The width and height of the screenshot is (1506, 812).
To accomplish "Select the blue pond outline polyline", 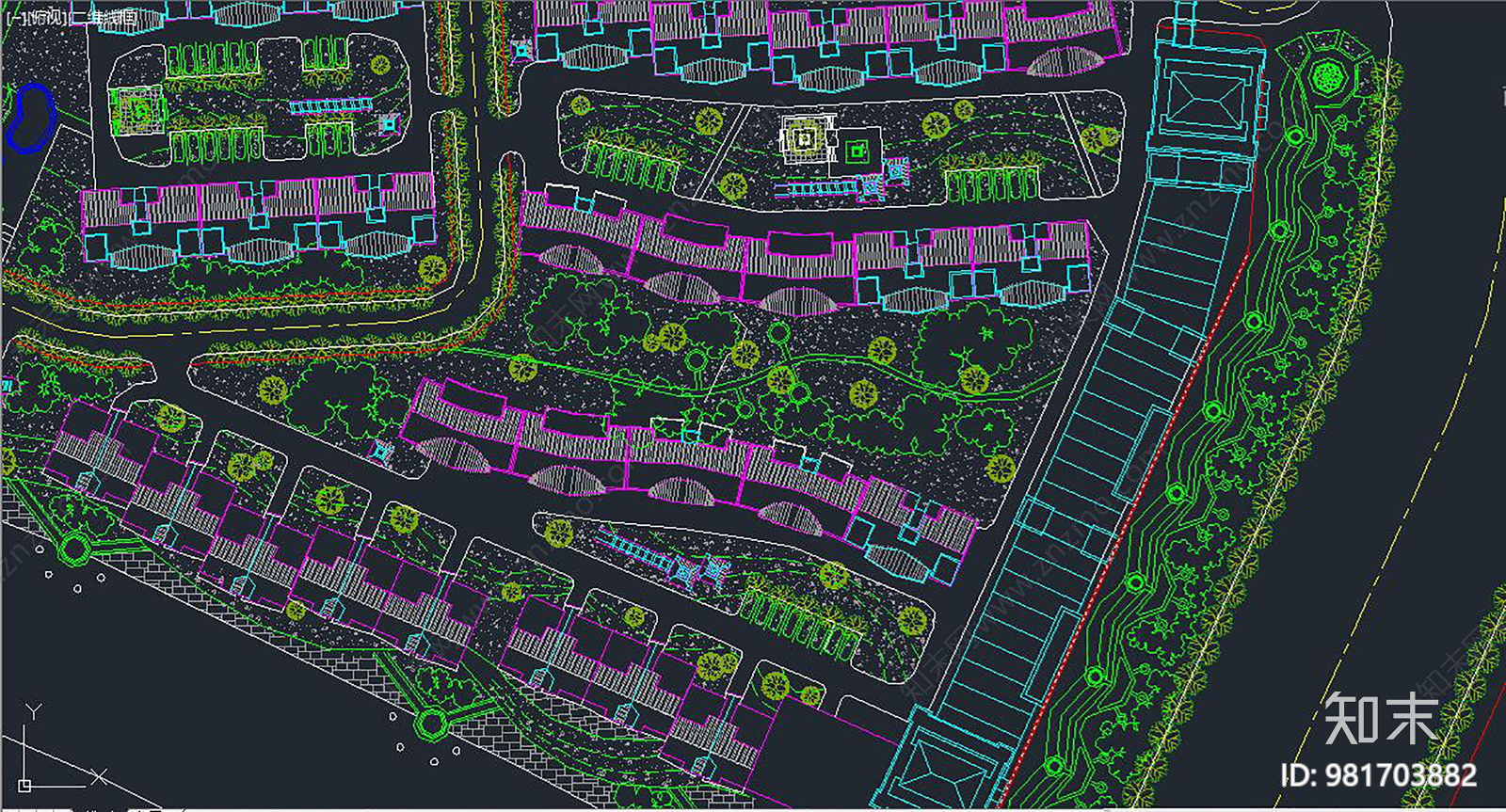I will click(x=30, y=118).
